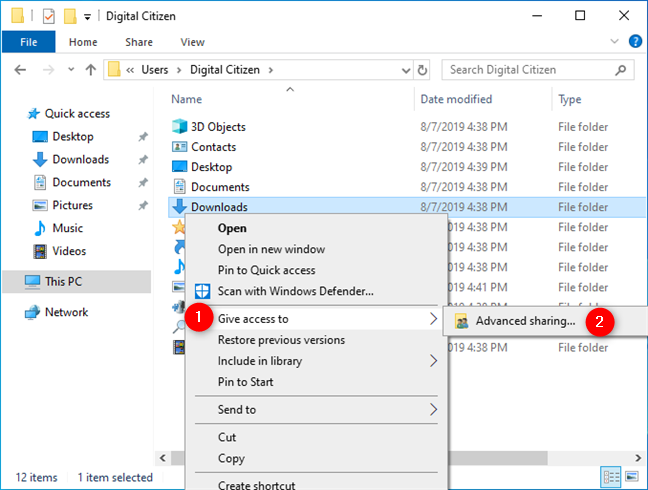The image size is (648, 490).
Task: Expand the Give access to submenu
Action: [316, 319]
